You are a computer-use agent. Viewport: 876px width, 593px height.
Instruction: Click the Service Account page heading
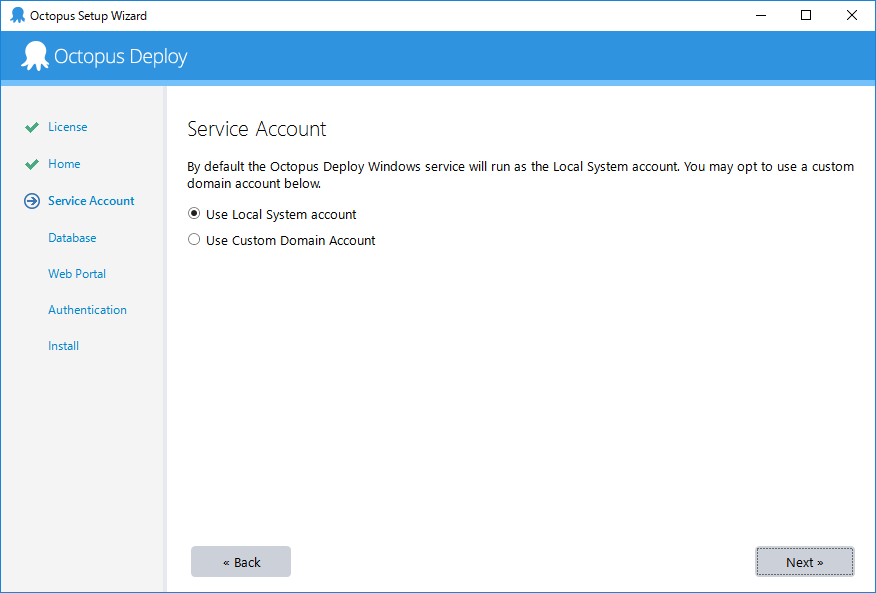pos(256,129)
